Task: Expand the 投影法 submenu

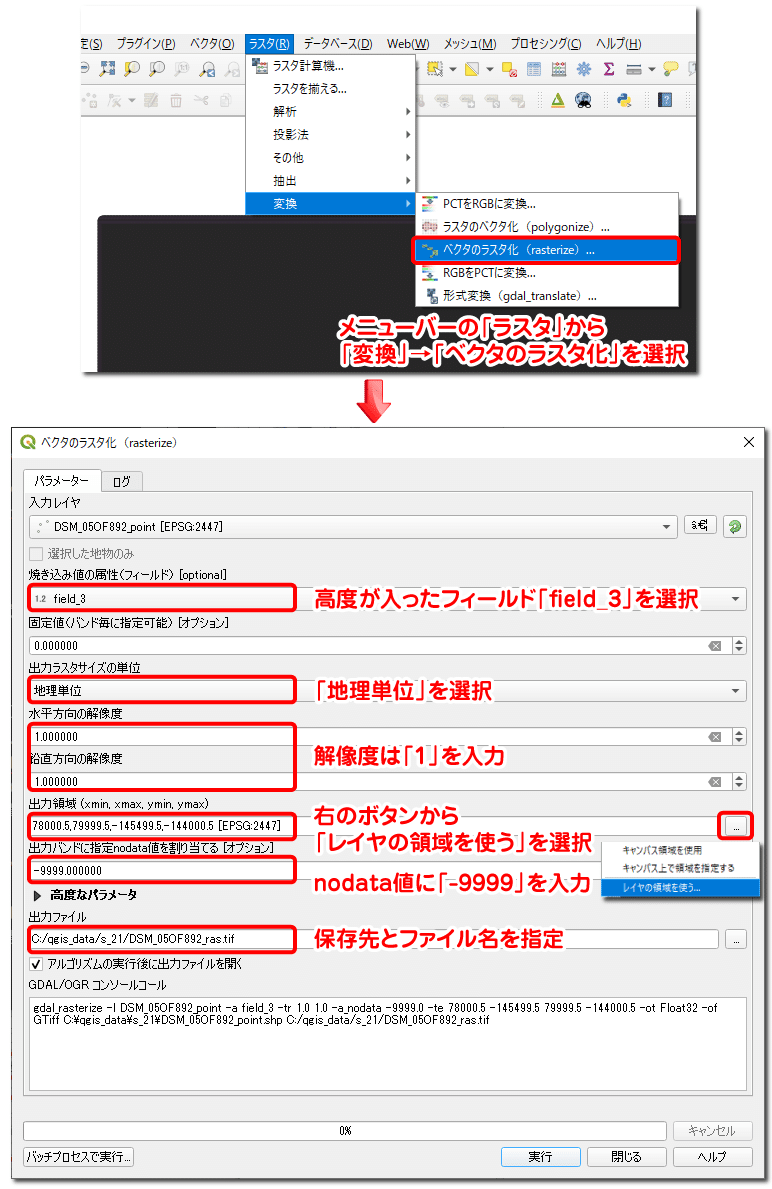Action: pyautogui.click(x=330, y=134)
